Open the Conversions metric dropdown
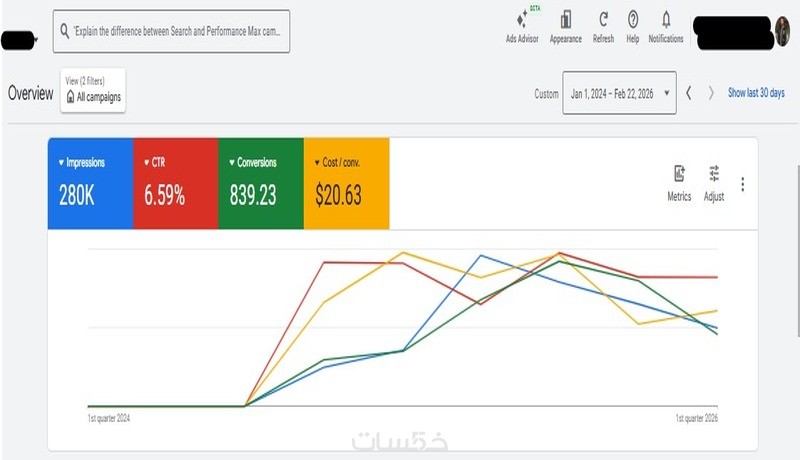 click(230, 163)
